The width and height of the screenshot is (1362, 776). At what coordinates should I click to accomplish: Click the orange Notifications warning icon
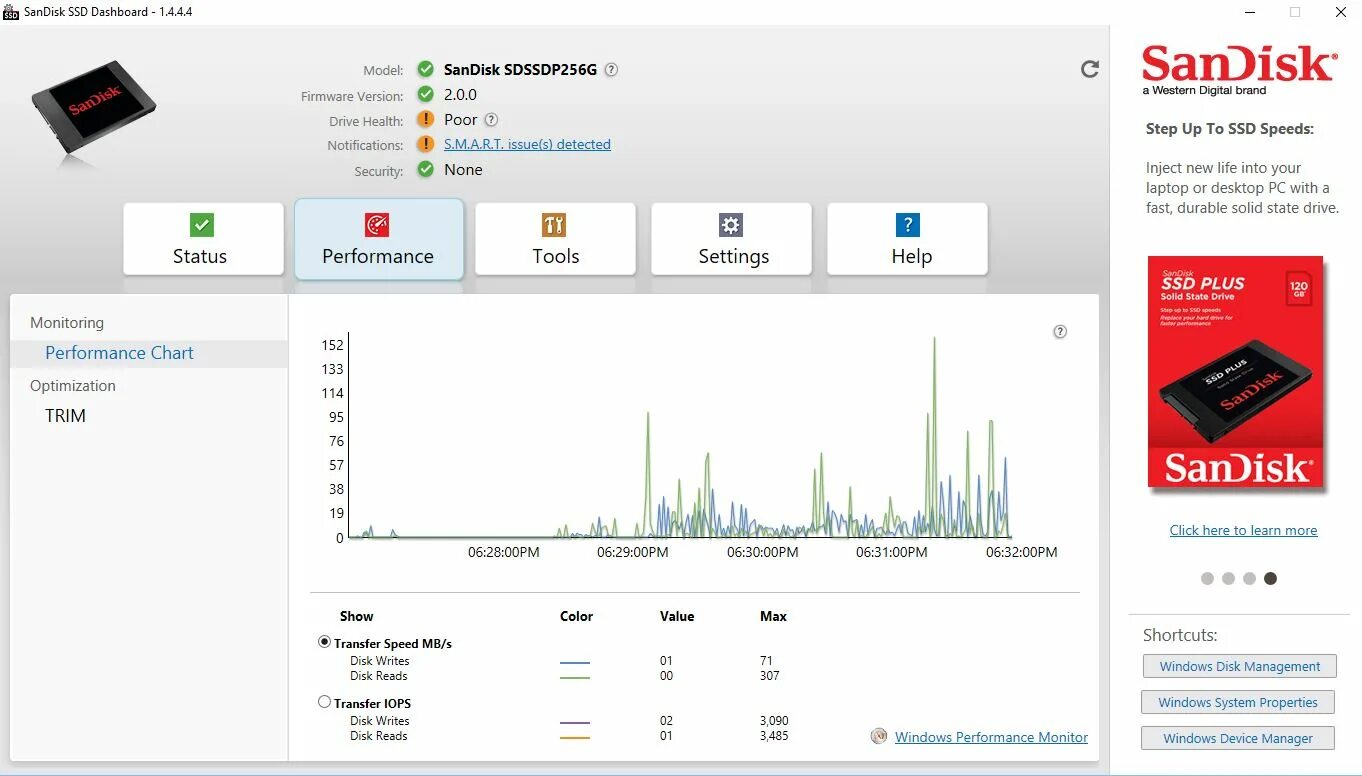tap(426, 144)
